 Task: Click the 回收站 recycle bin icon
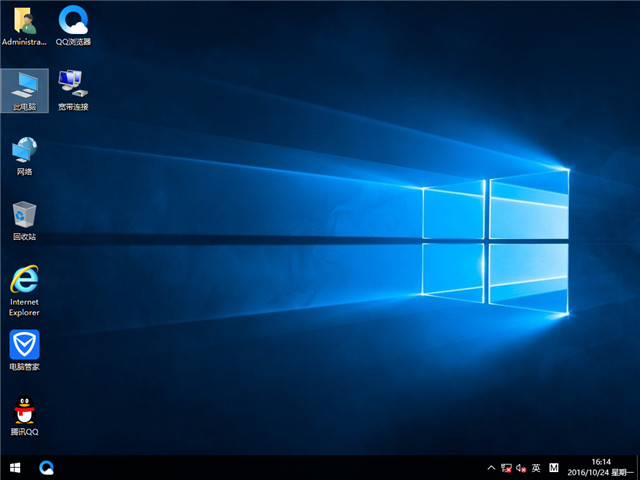tap(25, 220)
